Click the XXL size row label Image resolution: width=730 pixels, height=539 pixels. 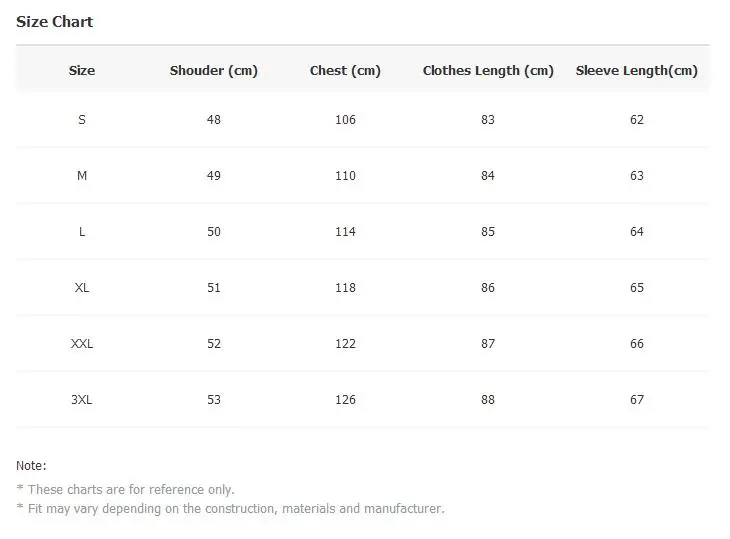pos(82,344)
